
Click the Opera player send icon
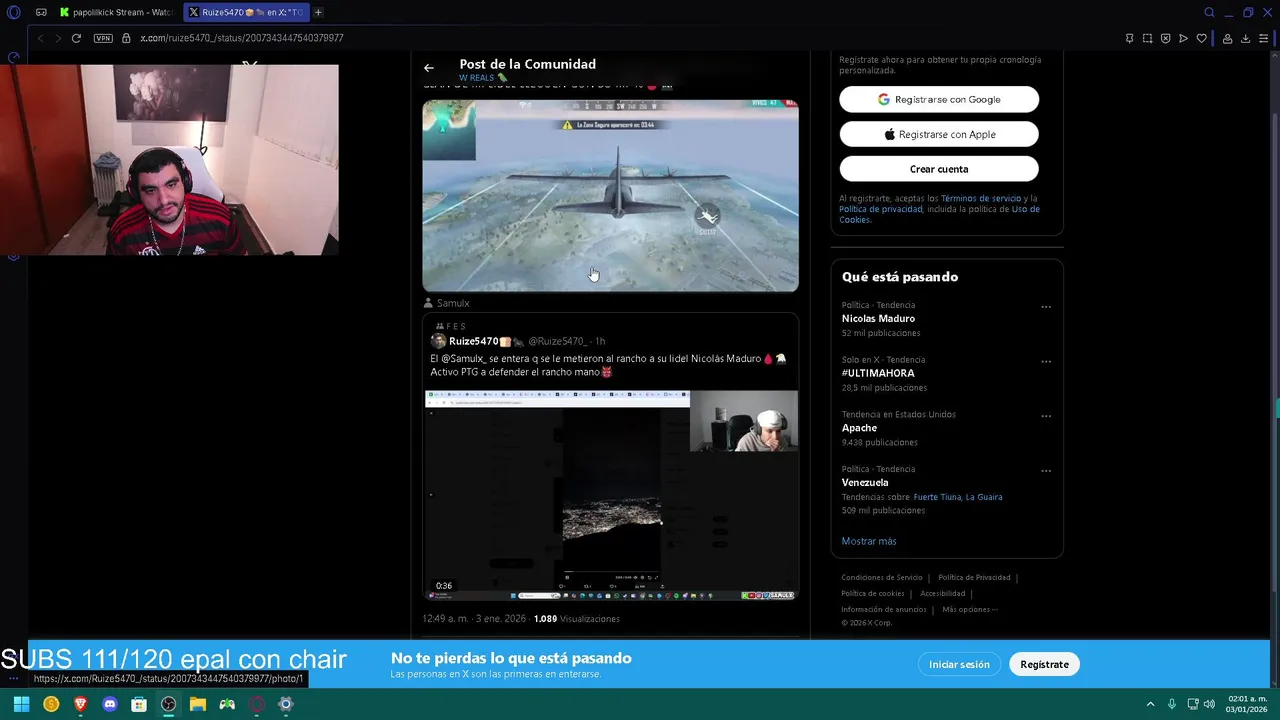(x=1183, y=38)
